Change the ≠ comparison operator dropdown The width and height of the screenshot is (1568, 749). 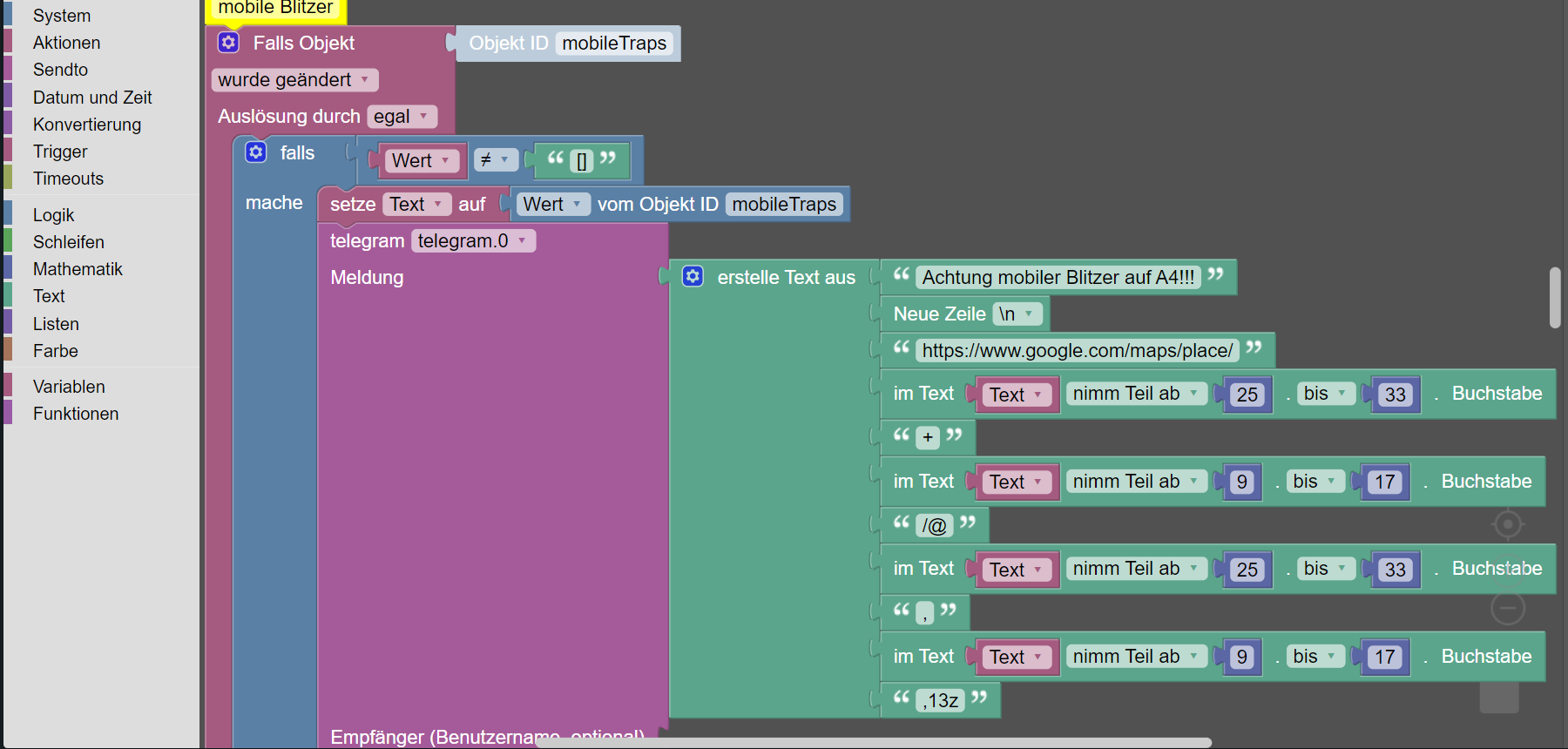pyautogui.click(x=496, y=159)
